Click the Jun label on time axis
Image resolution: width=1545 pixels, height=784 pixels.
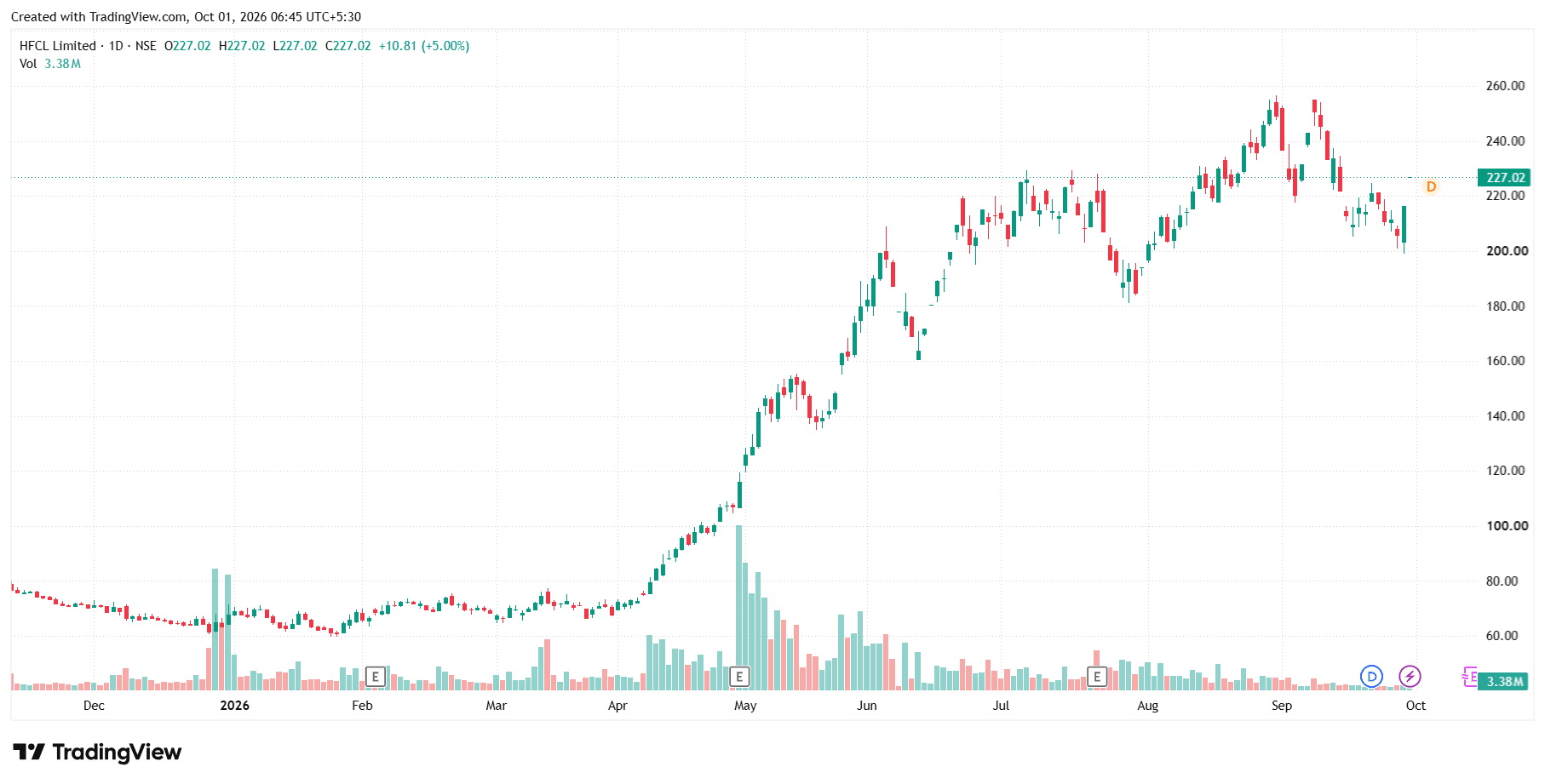coord(866,706)
